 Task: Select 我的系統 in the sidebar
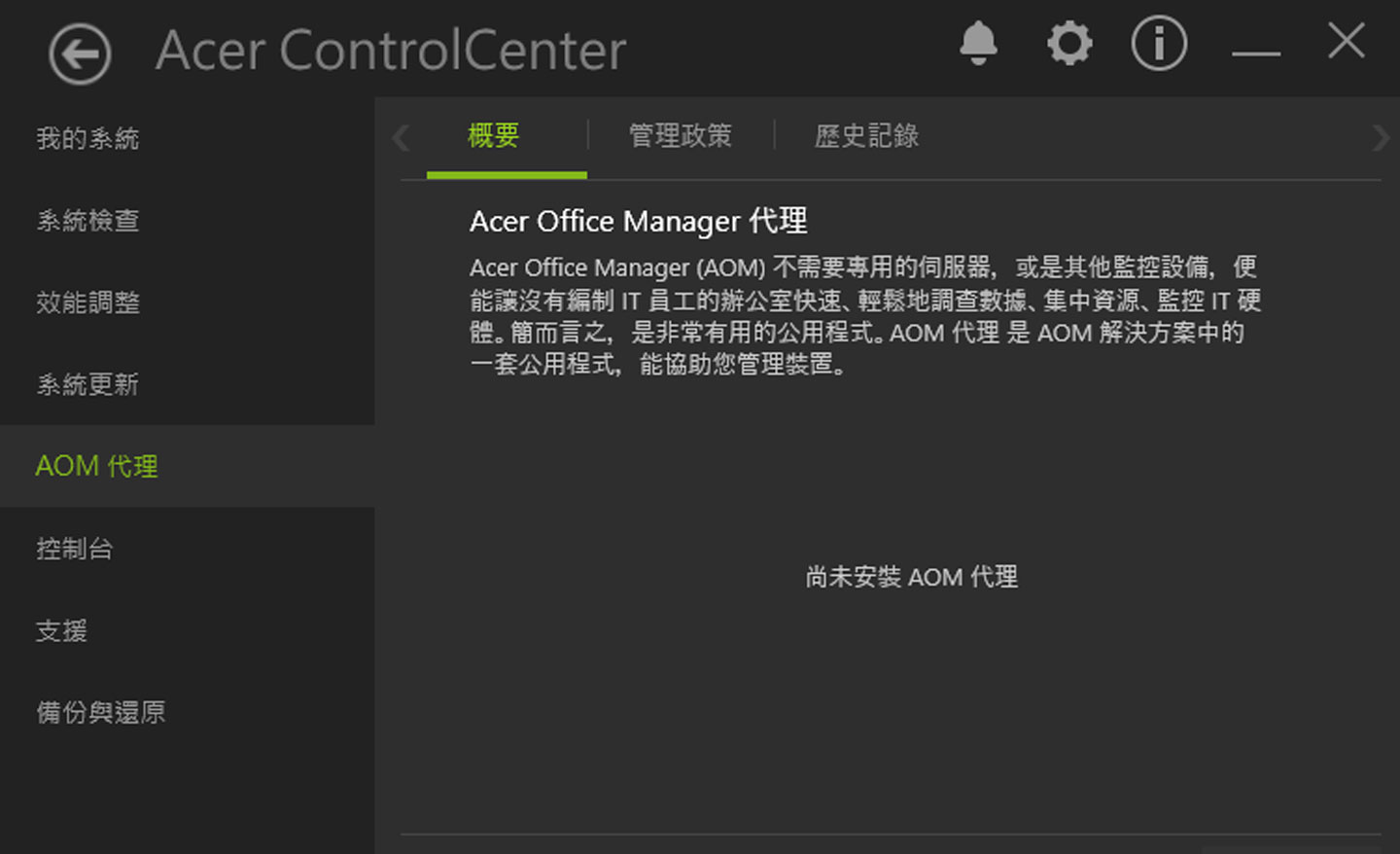pos(87,138)
